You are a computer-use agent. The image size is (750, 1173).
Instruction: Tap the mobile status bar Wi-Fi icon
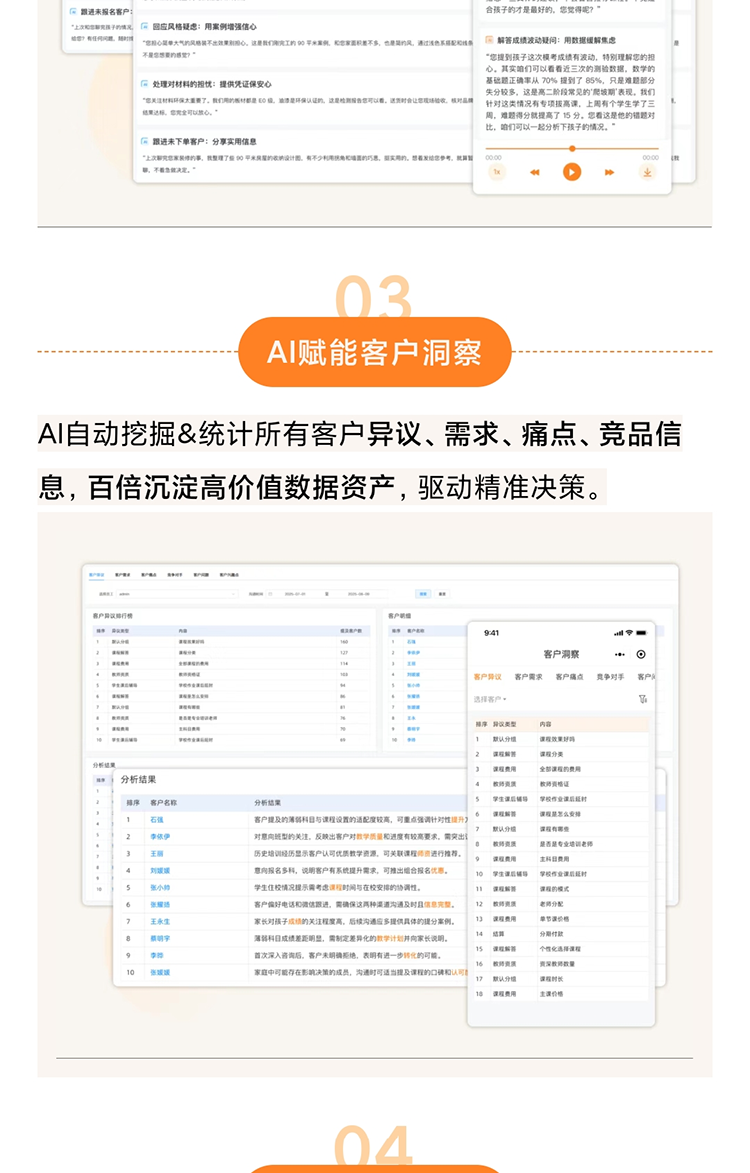click(x=629, y=633)
